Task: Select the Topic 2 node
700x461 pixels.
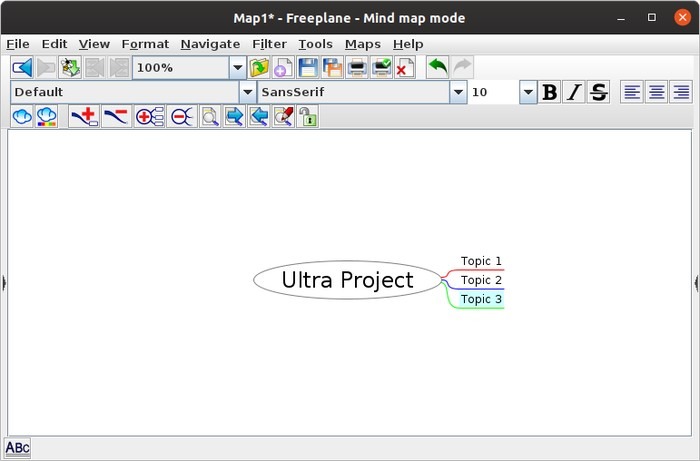Action: coord(481,280)
